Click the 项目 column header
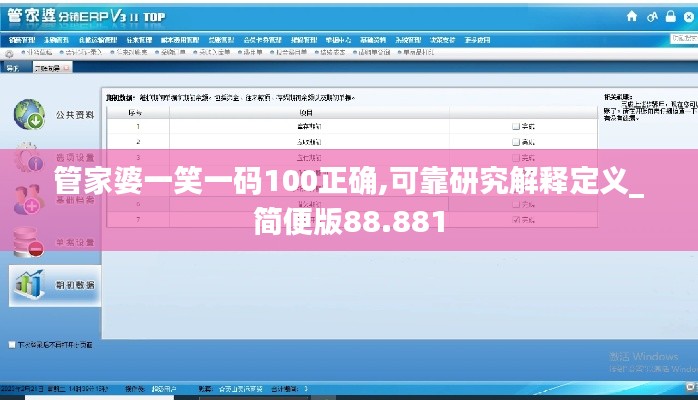Image resolution: width=698 pixels, height=400 pixels. 306,113
